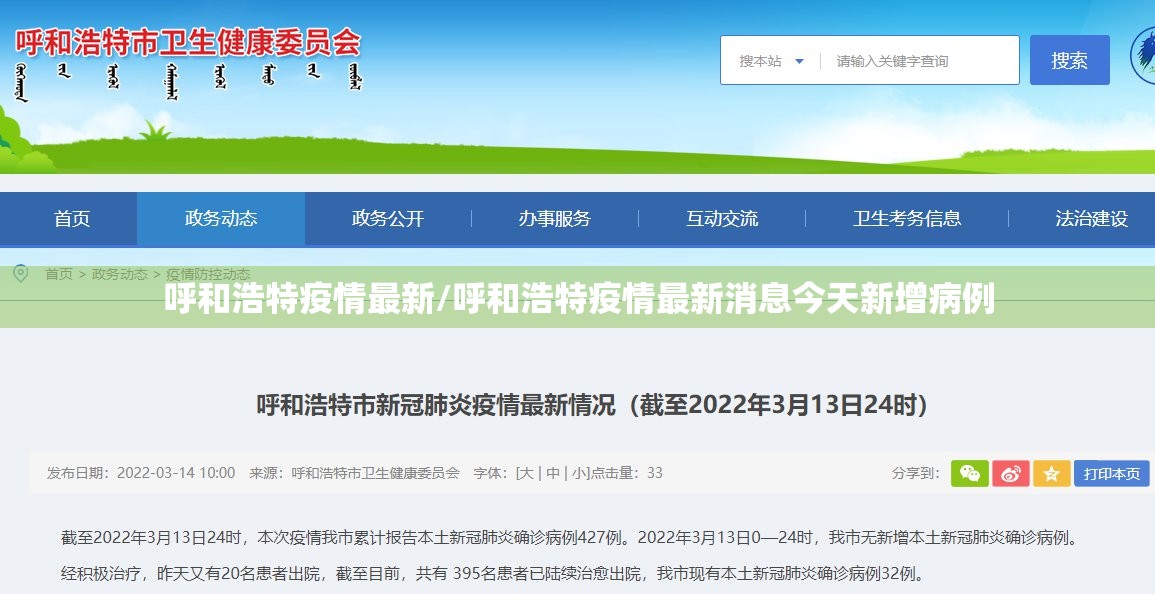
Task: Click the paragraph beginning 截至2022年3月13日24时
Action: [x=571, y=537]
